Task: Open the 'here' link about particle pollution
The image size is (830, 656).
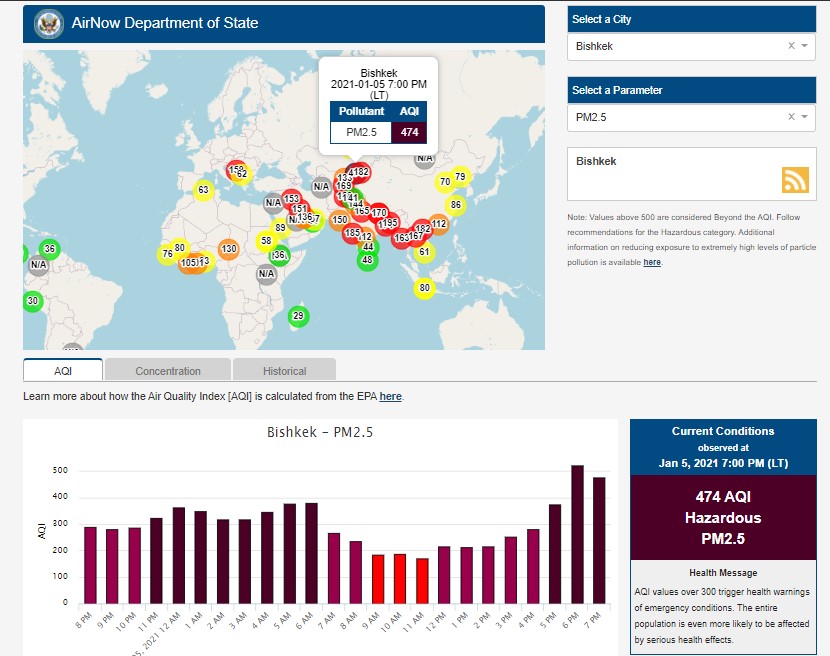Action: [x=652, y=262]
